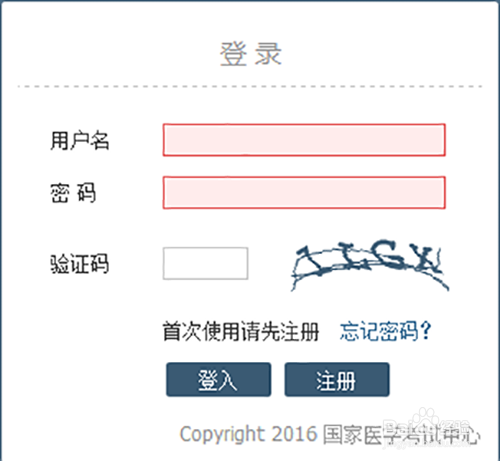The height and width of the screenshot is (461, 500).
Task: Click the 登入 login button
Action: click(x=219, y=380)
